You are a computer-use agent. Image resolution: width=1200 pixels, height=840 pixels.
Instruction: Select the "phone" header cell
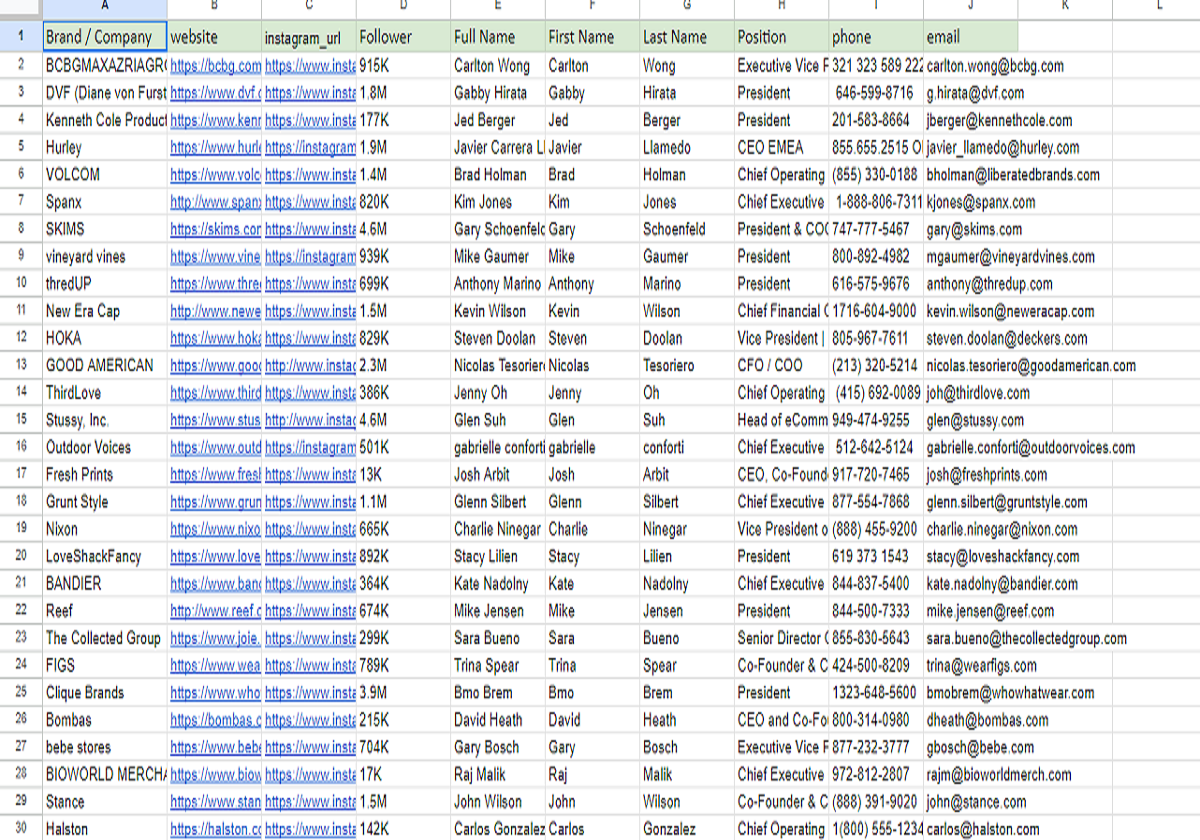(x=876, y=37)
